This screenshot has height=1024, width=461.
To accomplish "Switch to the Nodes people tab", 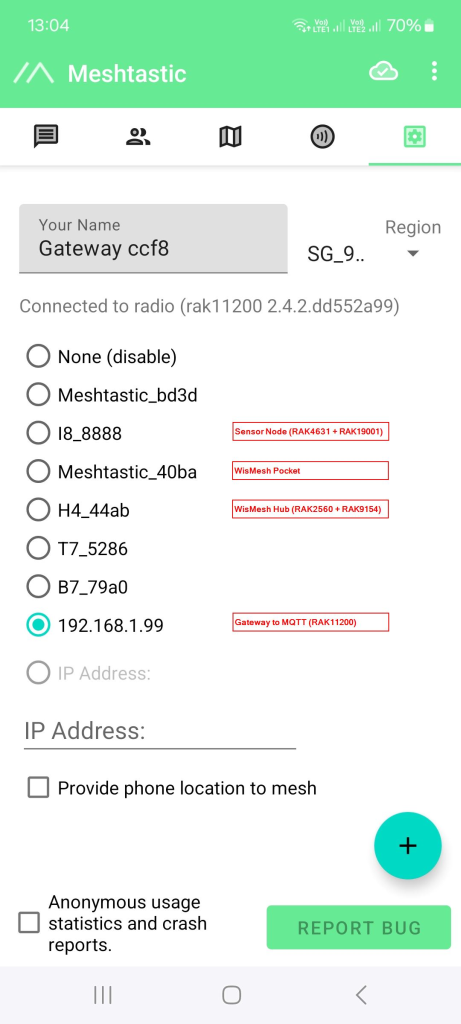I will click(138, 136).
